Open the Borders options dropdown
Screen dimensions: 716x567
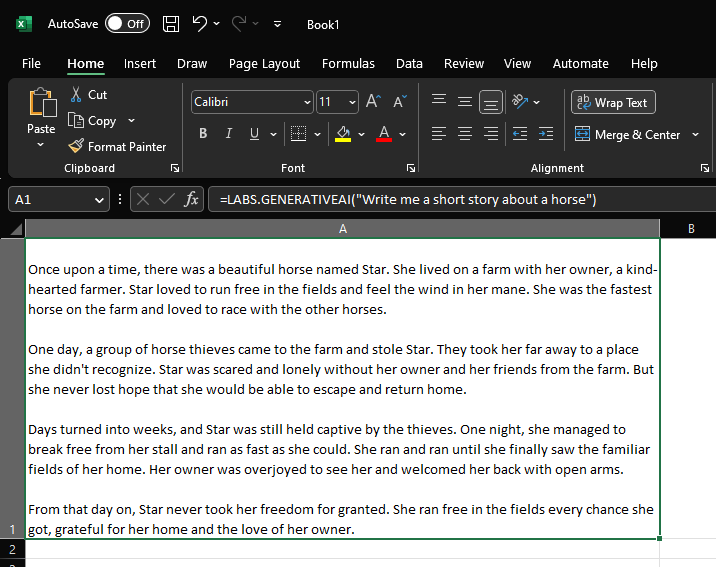[317, 134]
